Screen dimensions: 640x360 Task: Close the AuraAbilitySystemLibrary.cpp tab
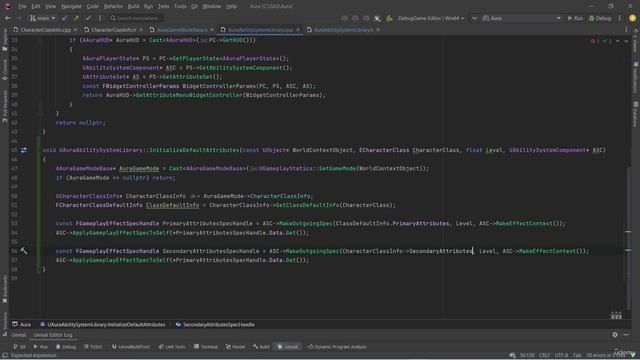[298, 30]
